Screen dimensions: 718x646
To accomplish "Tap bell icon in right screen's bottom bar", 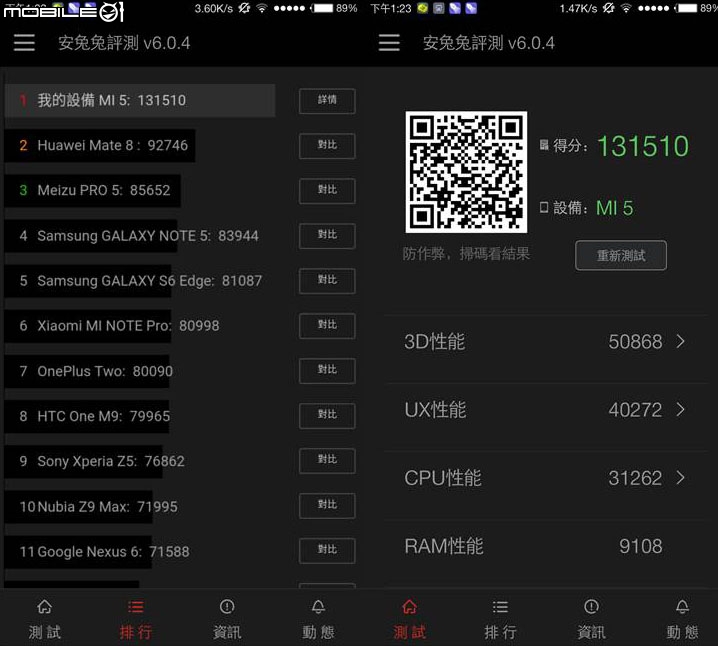I will point(682,607).
